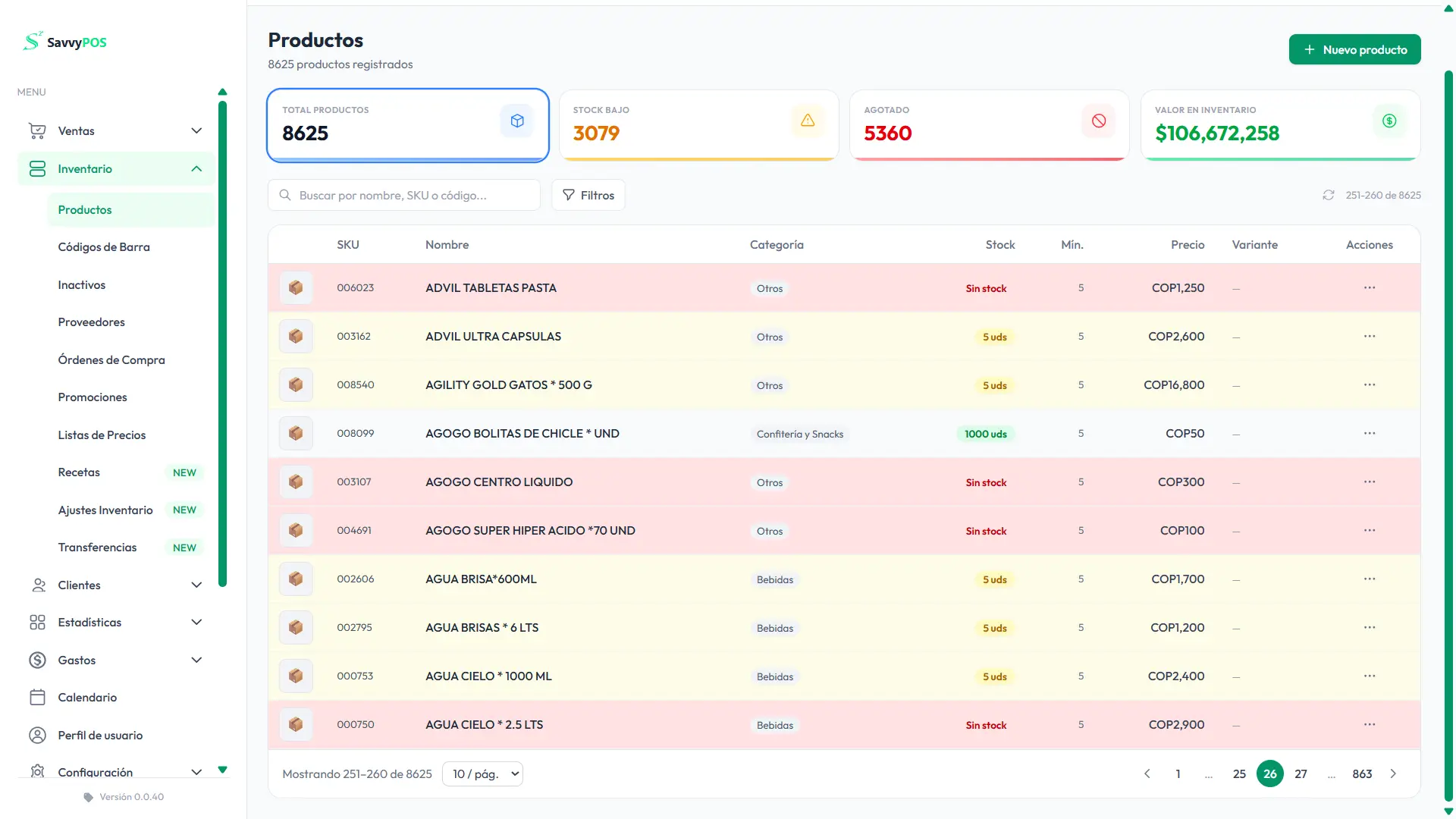
Task: Click the warning triangle icon in Stock Bajo card
Action: (x=808, y=121)
